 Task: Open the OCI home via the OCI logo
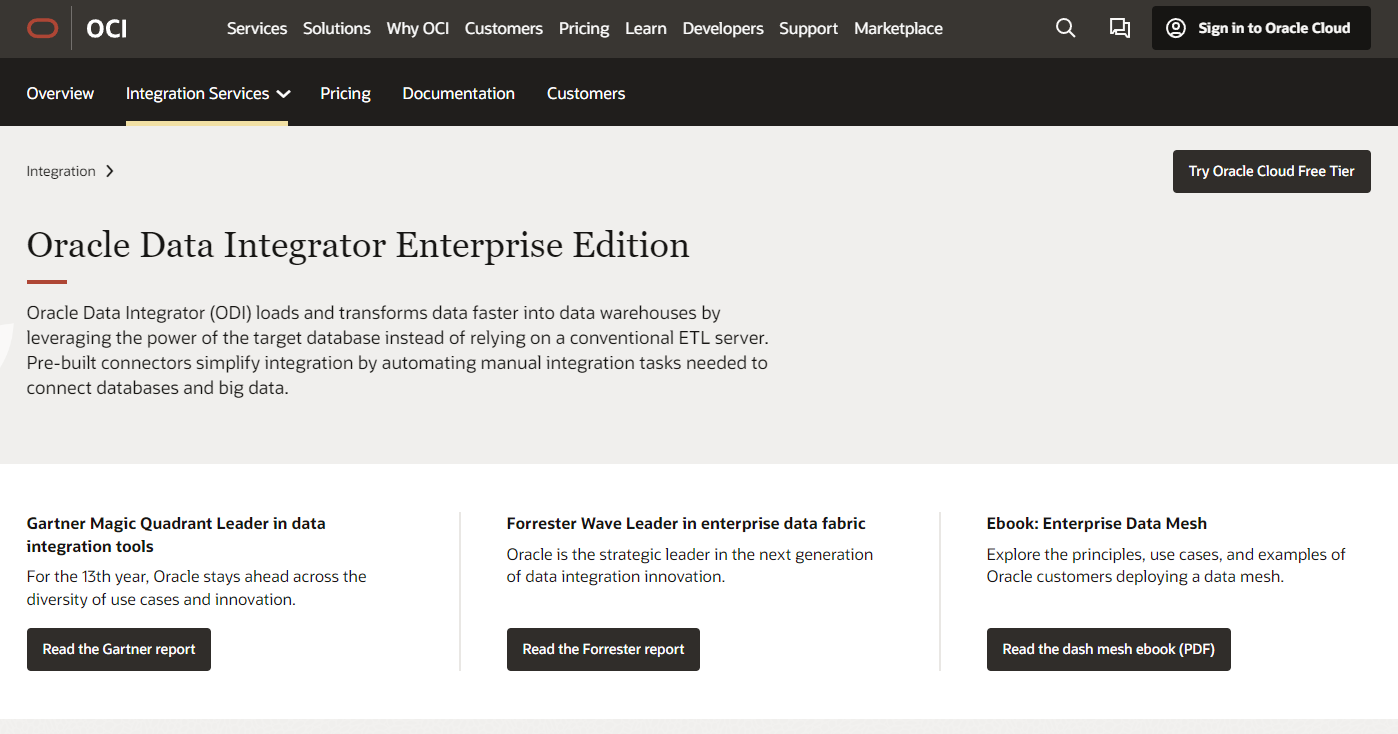tap(106, 28)
